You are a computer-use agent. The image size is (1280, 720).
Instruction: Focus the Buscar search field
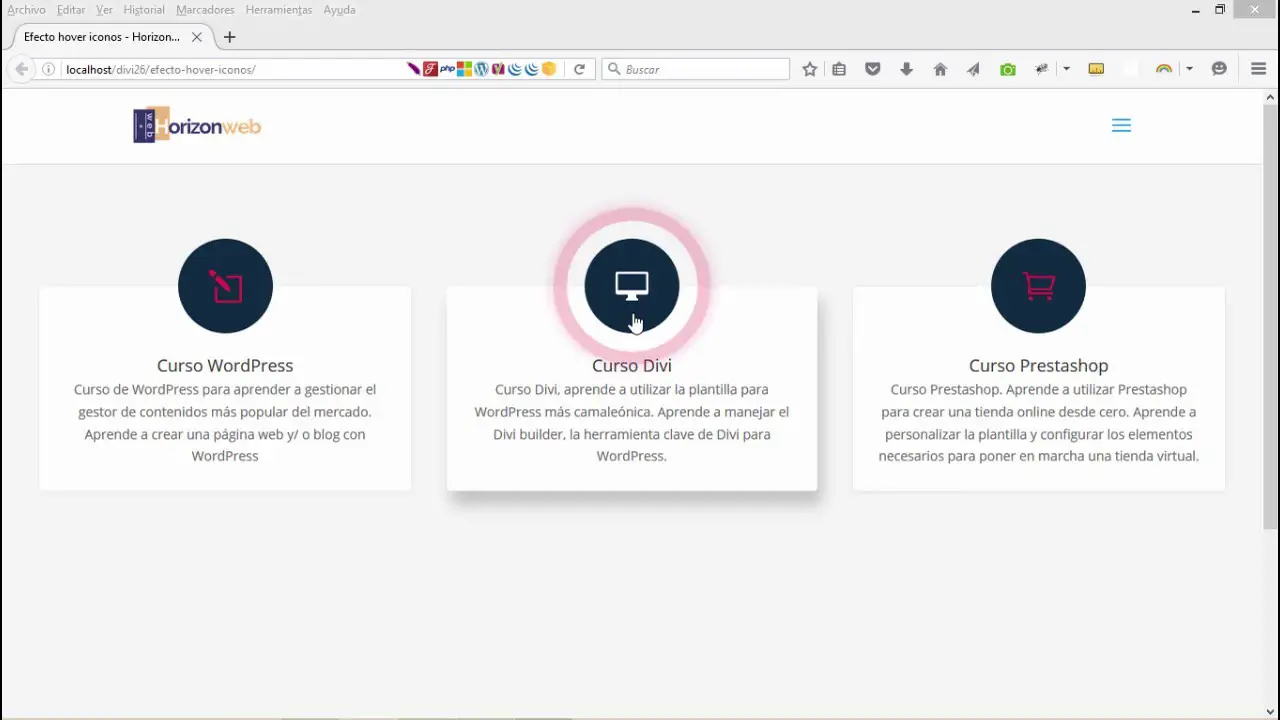696,69
